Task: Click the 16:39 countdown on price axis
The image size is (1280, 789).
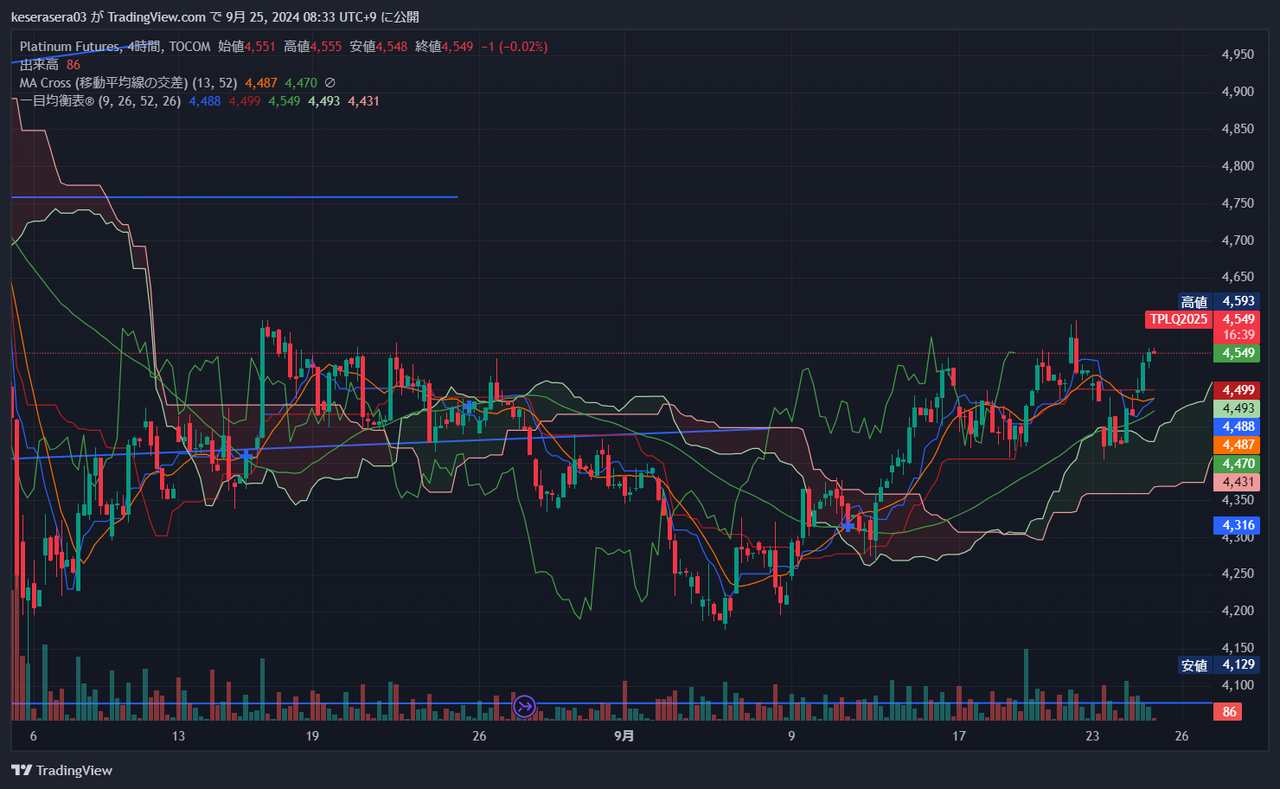Action: coord(1238,335)
